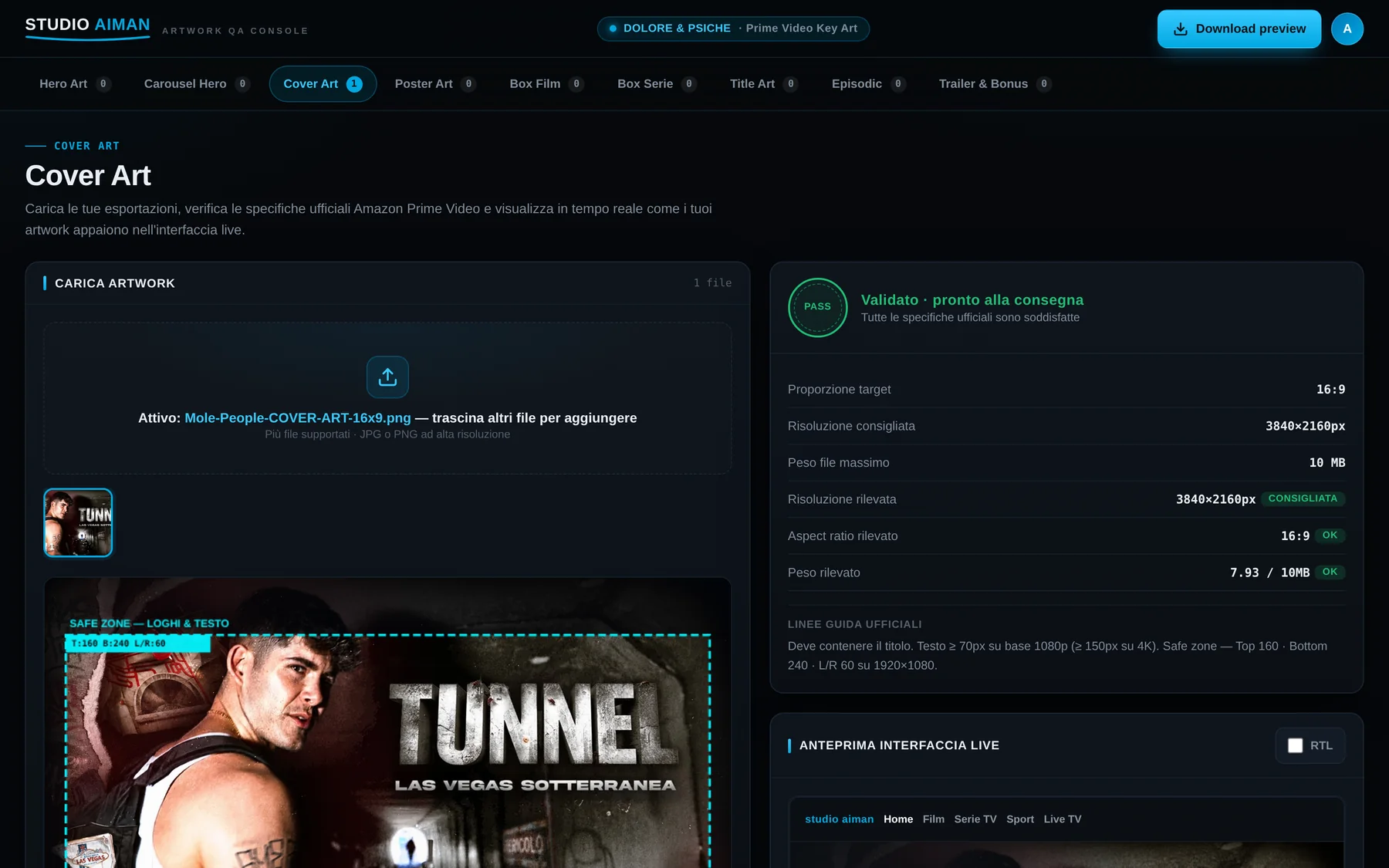
Task: Switch to the Title Art tab
Action: pos(763,84)
